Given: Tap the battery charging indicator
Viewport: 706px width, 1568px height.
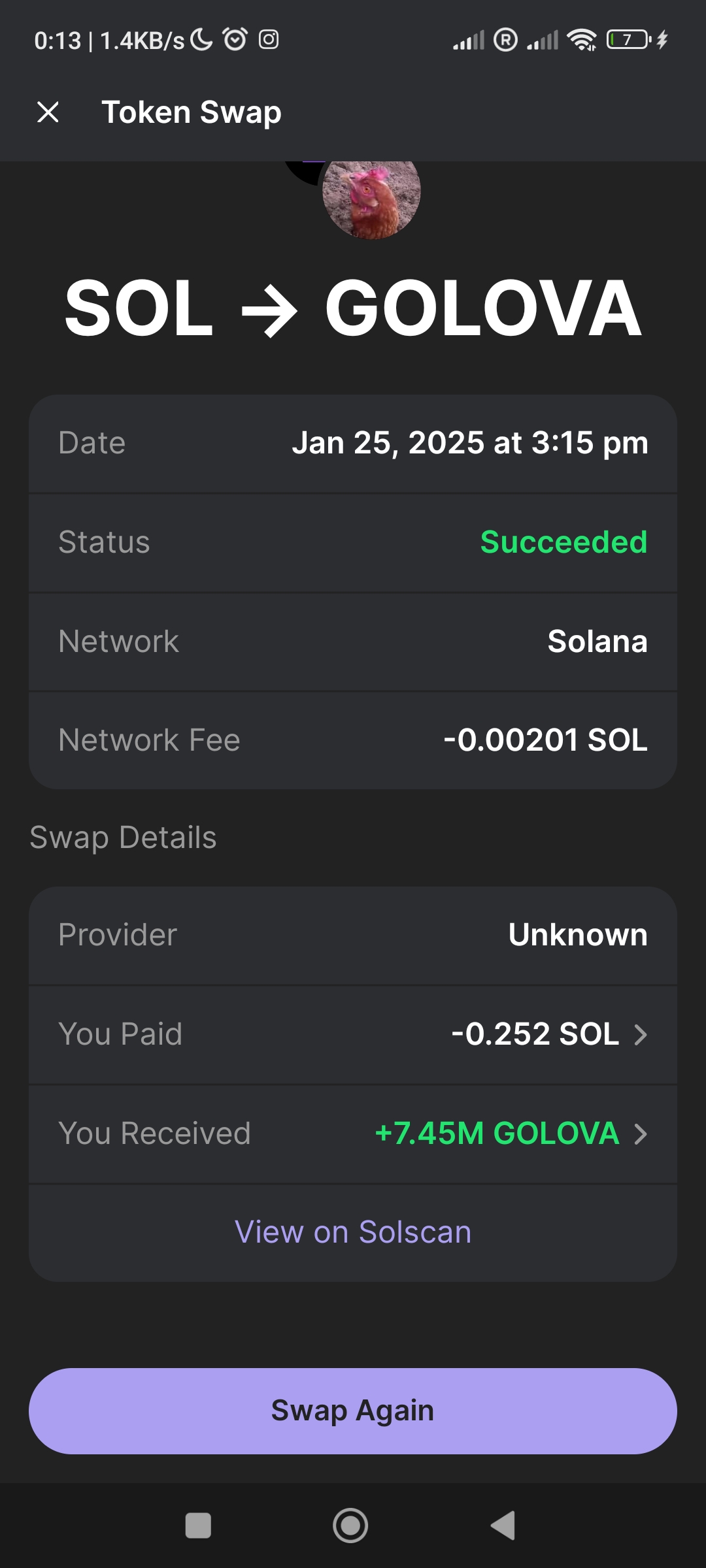Looking at the screenshot, I should (x=637, y=40).
